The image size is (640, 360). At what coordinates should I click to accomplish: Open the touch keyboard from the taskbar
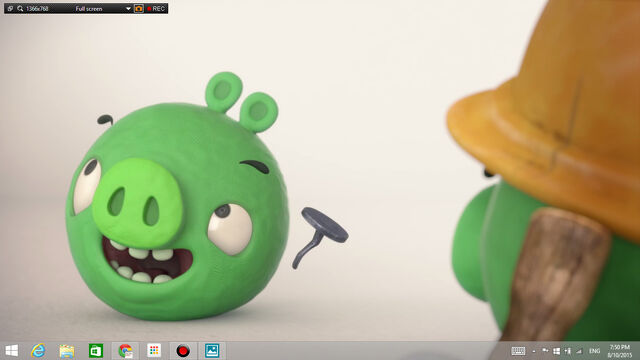[x=518, y=351]
